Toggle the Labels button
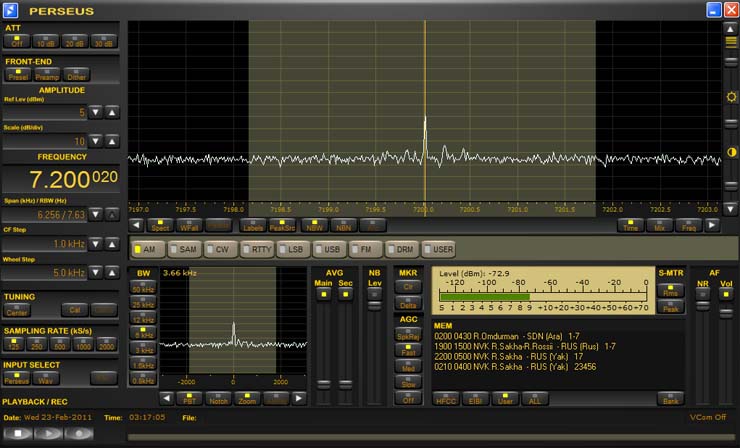The width and height of the screenshot is (740, 448). tap(253, 226)
